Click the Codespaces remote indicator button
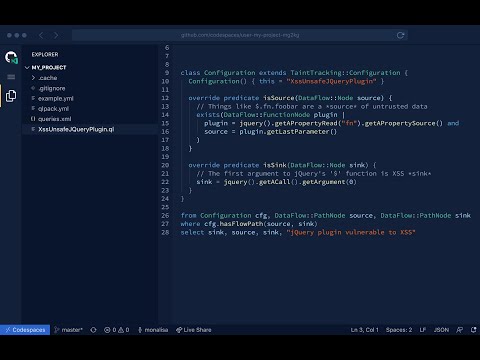The width and height of the screenshot is (480, 360). [x=25, y=330]
